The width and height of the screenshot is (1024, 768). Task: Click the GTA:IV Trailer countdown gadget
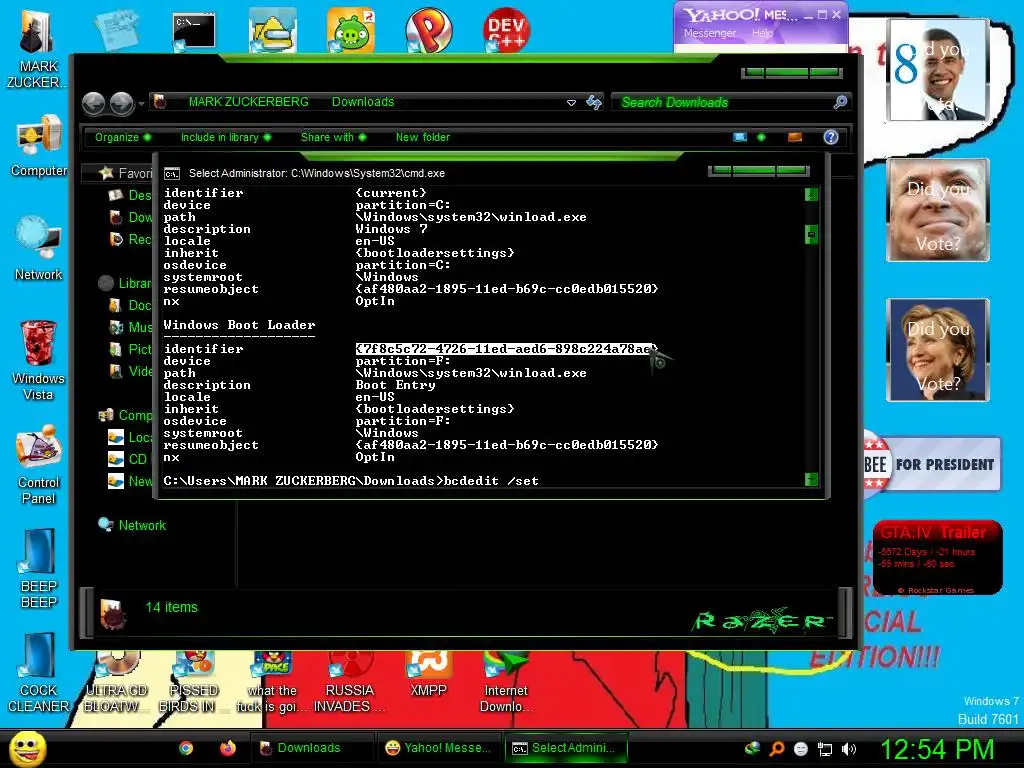(x=938, y=557)
